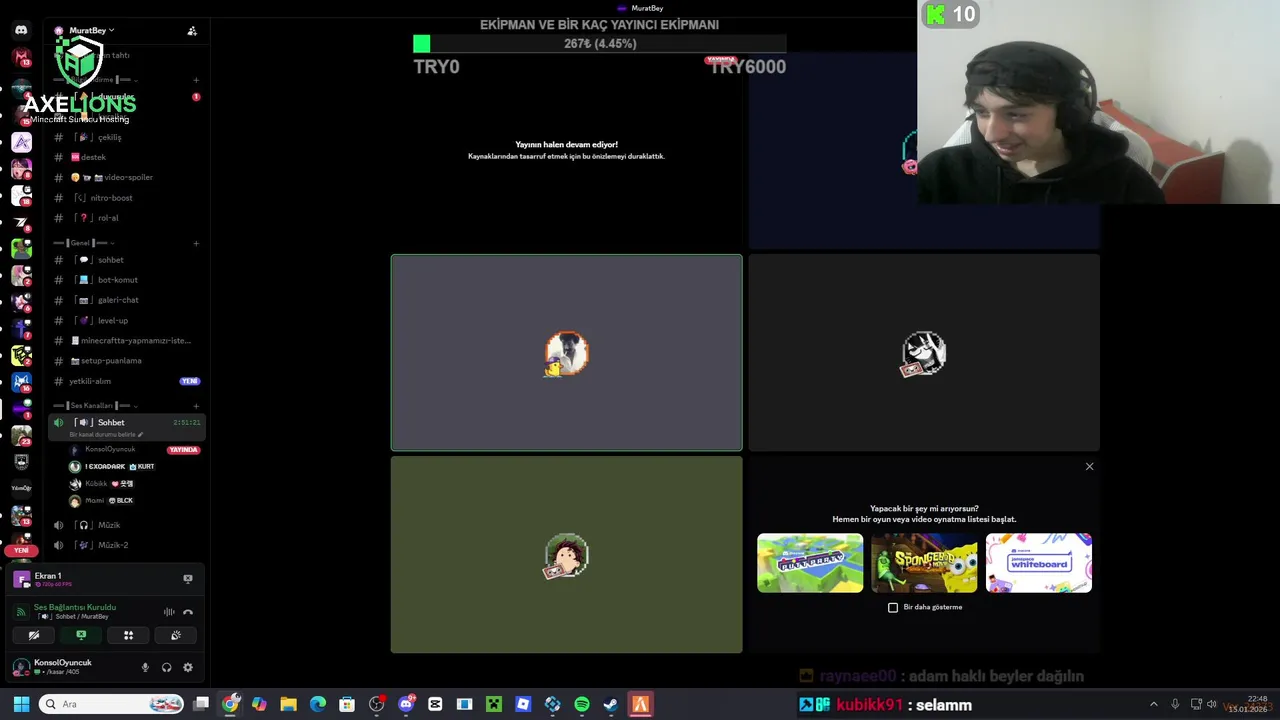Add a channel to Genel category
Screen dimensions: 1280x720
click(196, 243)
